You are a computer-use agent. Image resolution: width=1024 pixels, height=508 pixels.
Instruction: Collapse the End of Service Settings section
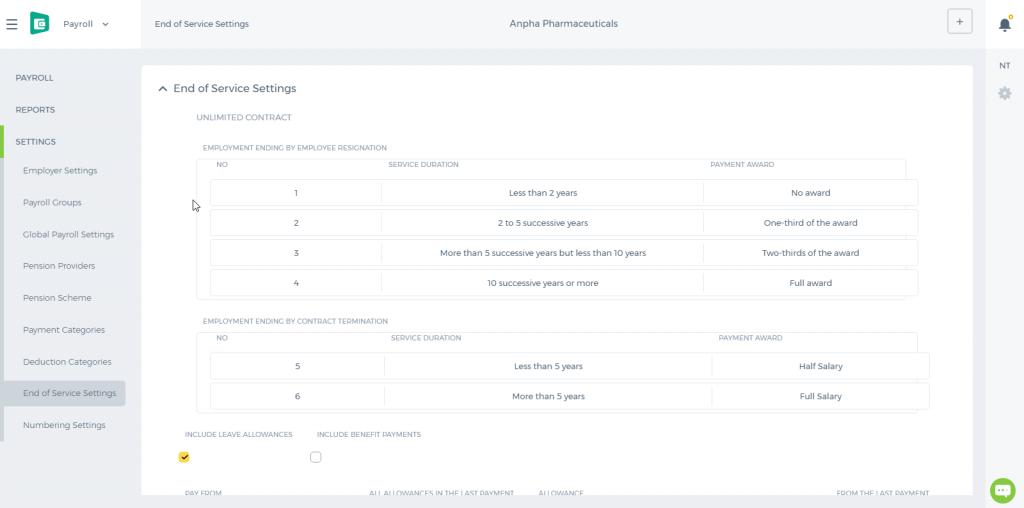(163, 89)
